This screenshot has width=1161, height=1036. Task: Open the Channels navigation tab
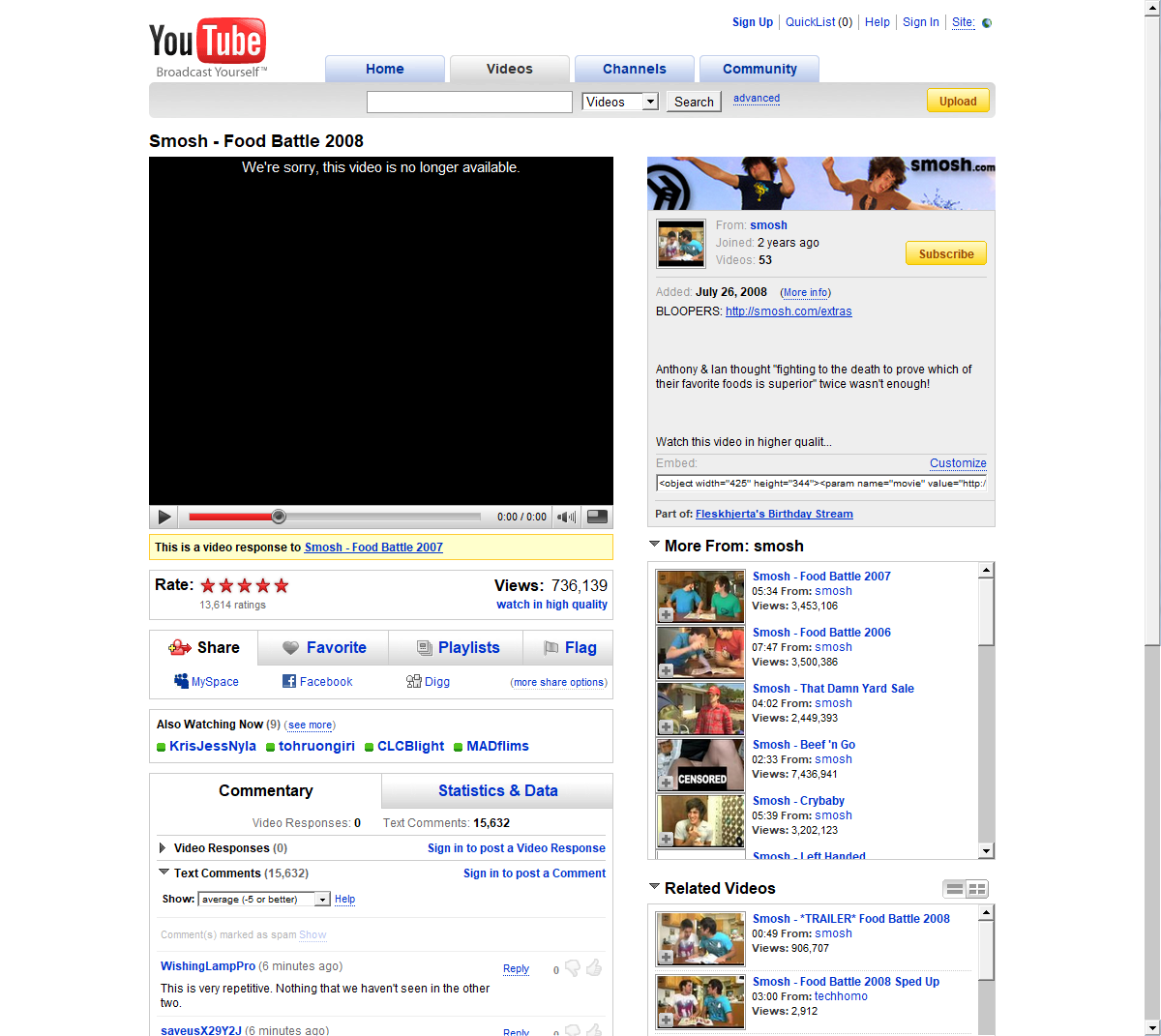[634, 69]
